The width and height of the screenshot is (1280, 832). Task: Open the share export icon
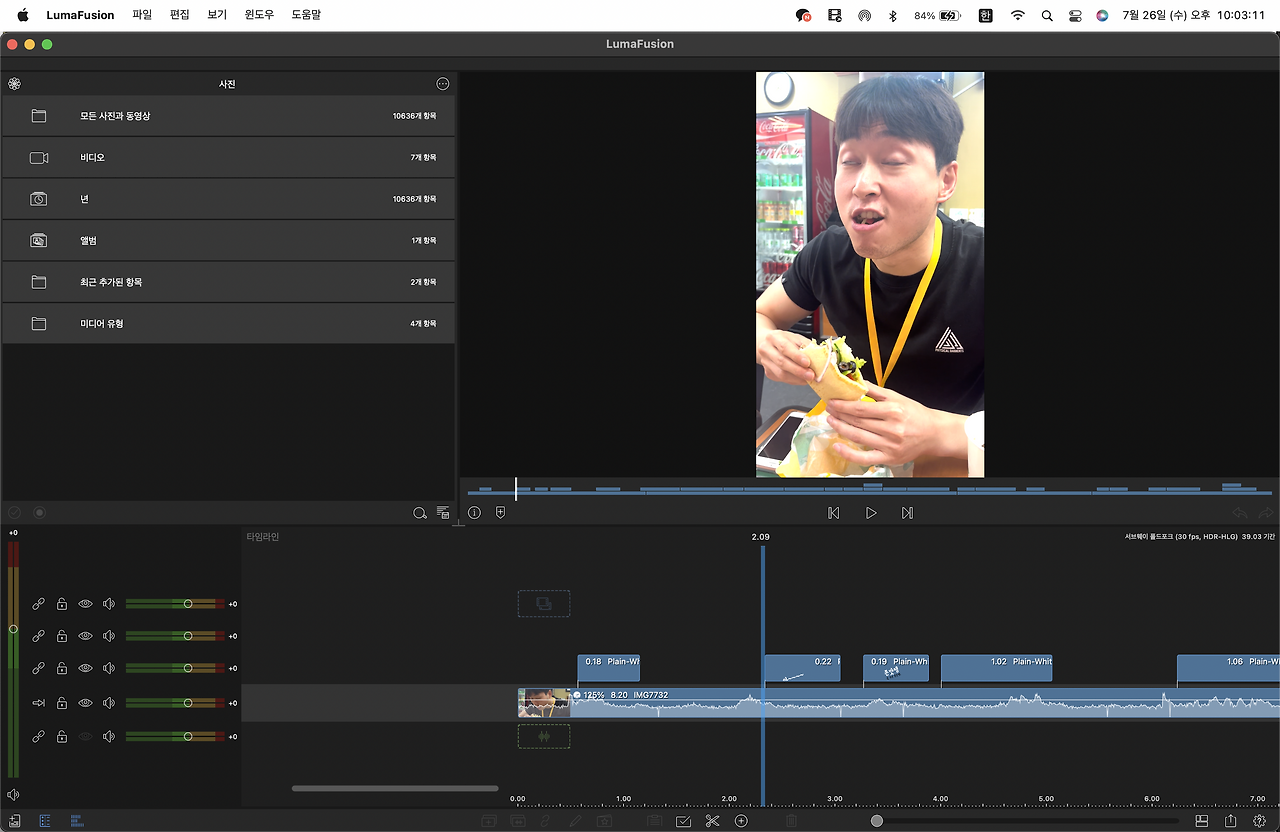[1231, 821]
